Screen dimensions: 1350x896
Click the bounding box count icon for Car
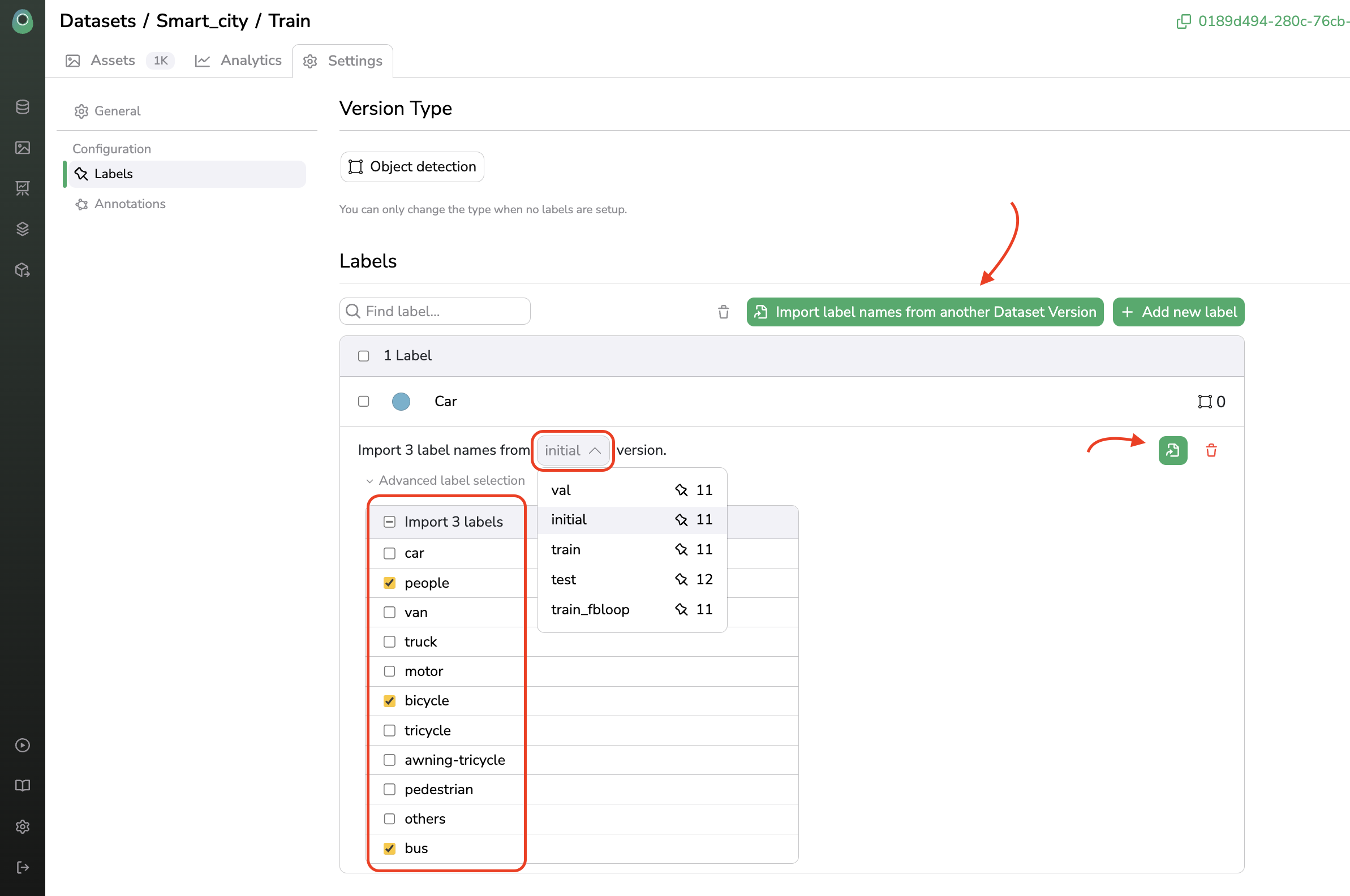(x=1205, y=402)
